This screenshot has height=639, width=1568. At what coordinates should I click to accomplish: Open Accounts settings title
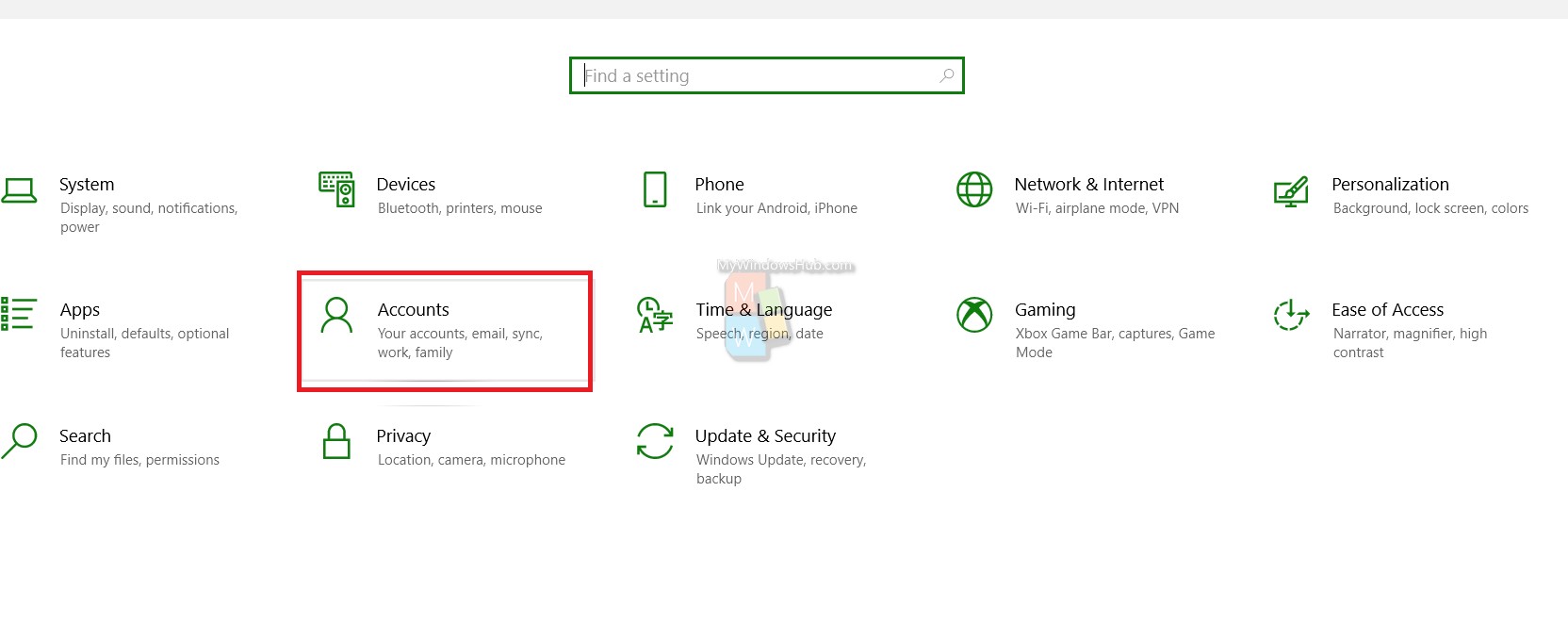[414, 310]
